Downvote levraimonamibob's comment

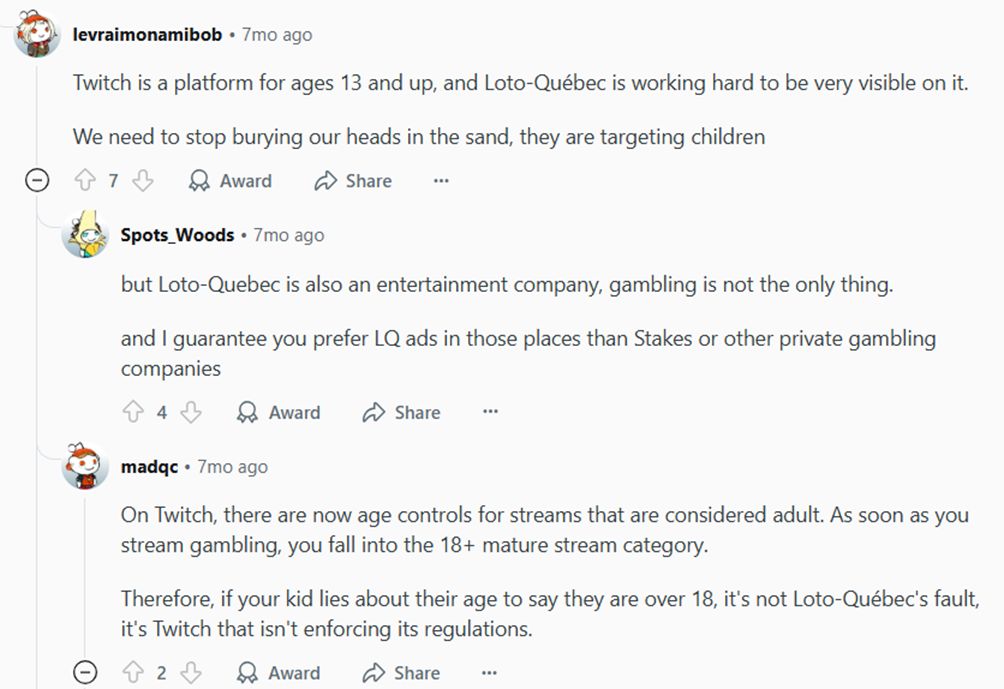pos(143,181)
